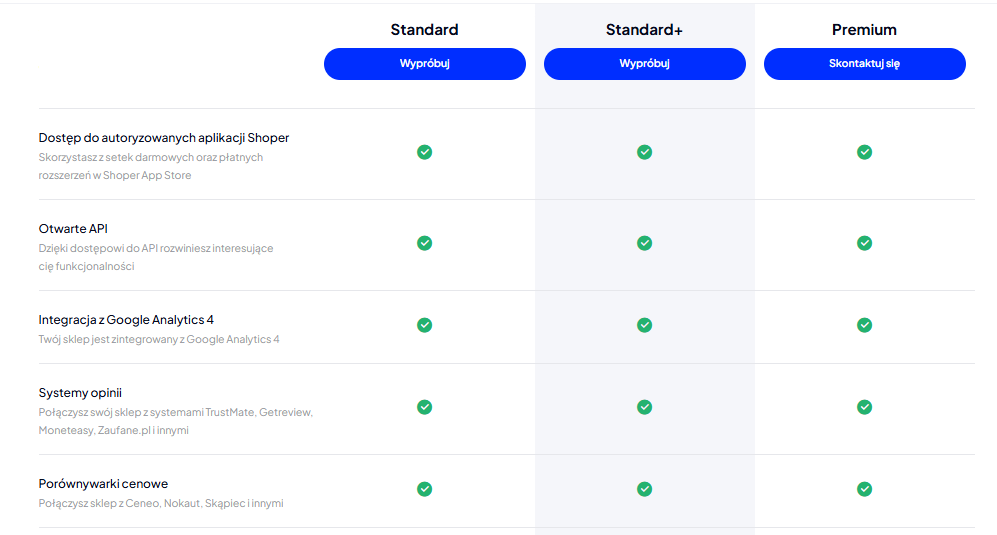This screenshot has height=535, width=997.
Task: Click the Skontaktuj się button under Premium
Action: pos(865,64)
